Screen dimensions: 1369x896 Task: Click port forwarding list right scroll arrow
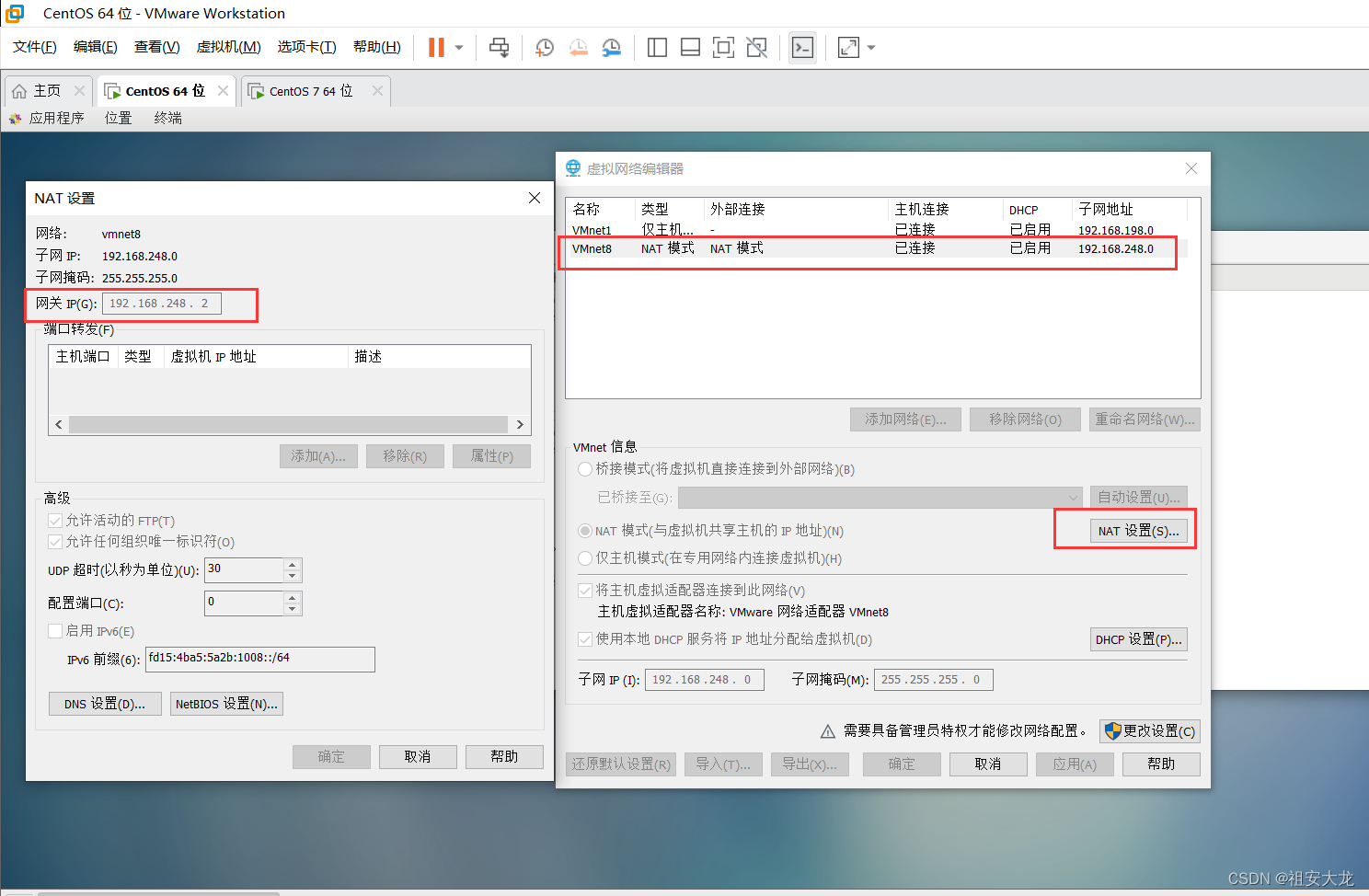pyautogui.click(x=520, y=425)
